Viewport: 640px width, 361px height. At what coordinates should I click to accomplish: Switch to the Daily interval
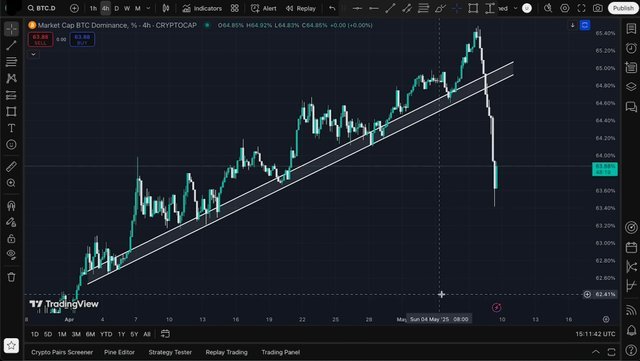click(117, 8)
